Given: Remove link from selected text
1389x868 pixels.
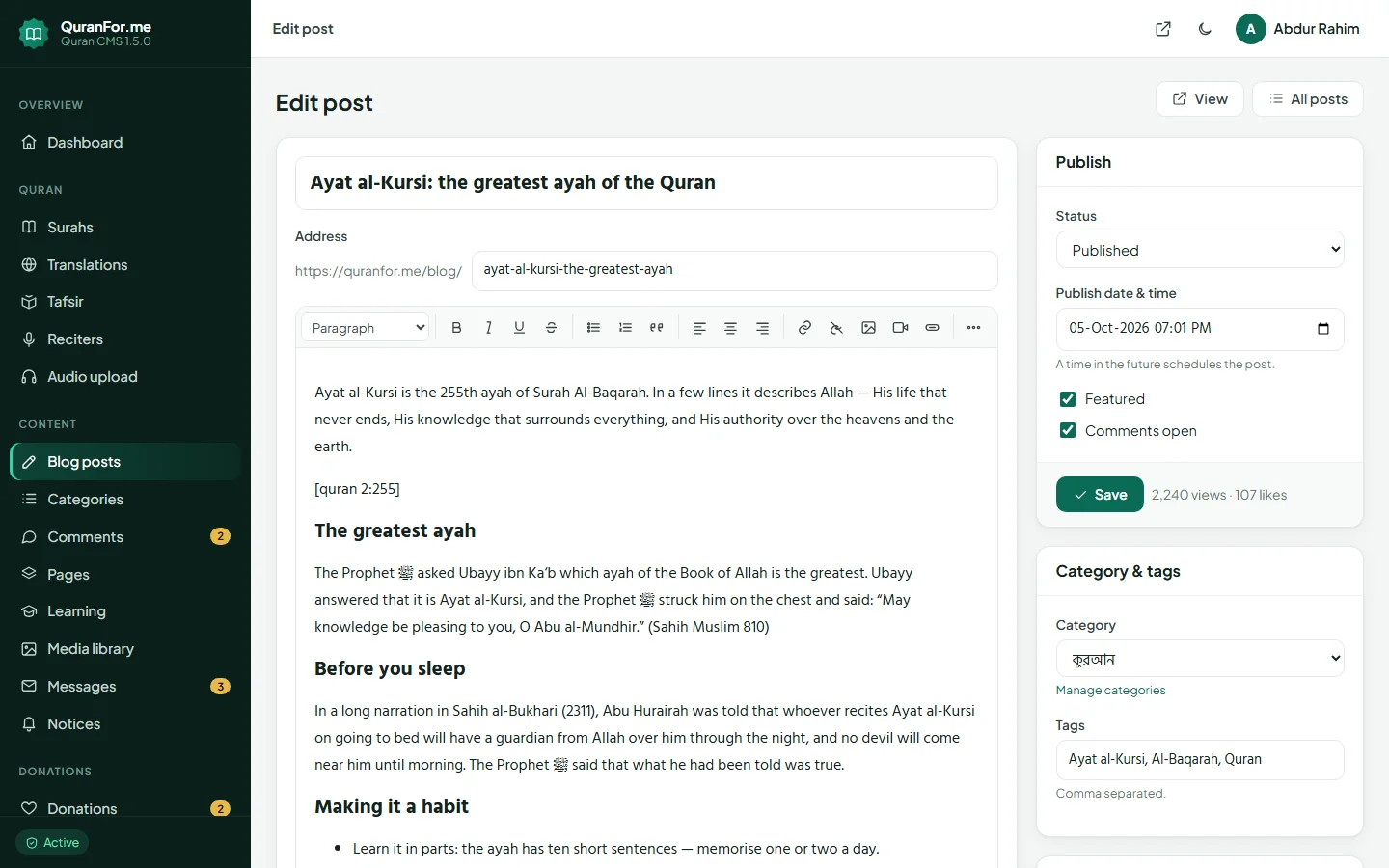Looking at the screenshot, I should 836,328.
